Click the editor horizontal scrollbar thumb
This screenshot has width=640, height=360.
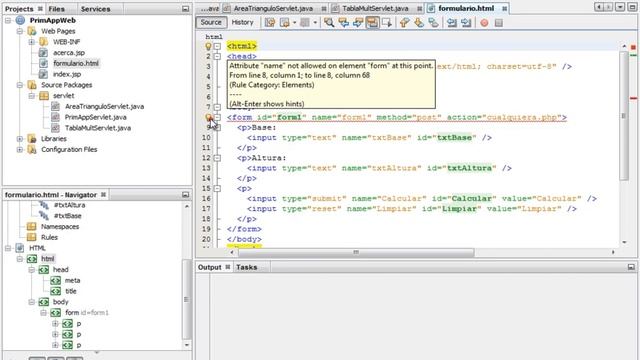pyautogui.click(x=356, y=252)
